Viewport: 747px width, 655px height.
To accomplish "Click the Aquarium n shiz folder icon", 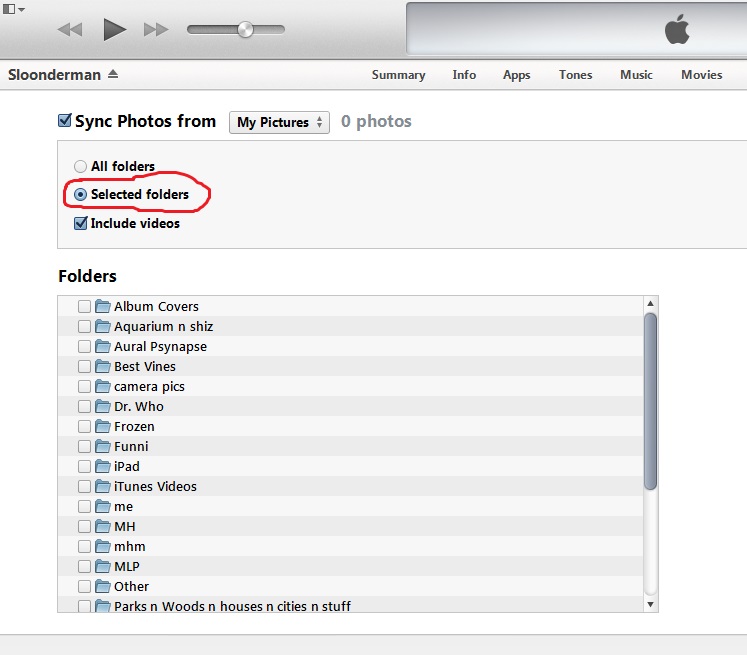I will [x=102, y=326].
